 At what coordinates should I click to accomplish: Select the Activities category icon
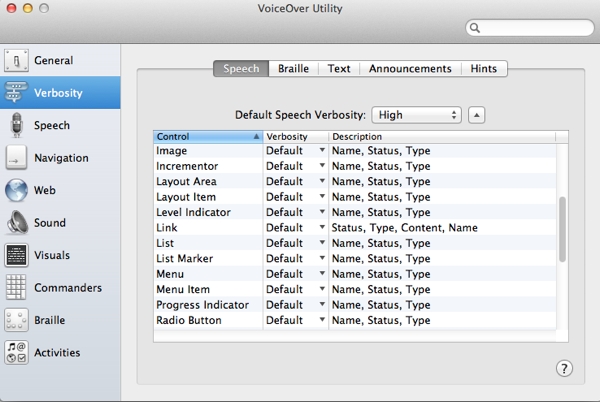click(16, 352)
